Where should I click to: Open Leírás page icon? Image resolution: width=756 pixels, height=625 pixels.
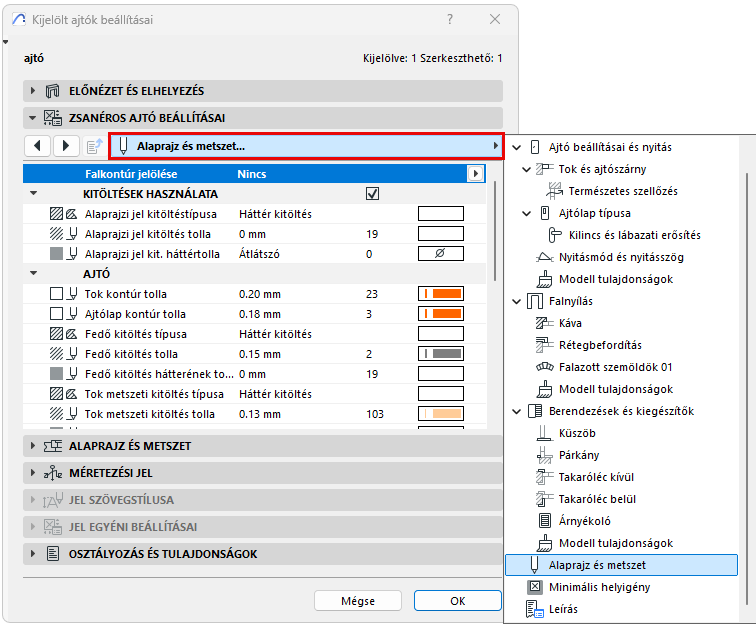coord(534,609)
